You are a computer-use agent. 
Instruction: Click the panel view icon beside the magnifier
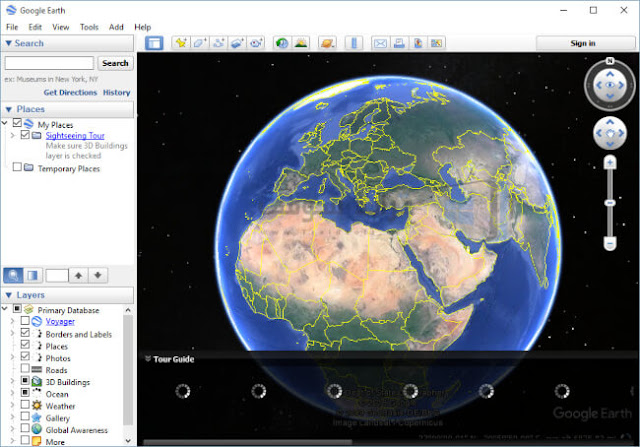point(33,276)
